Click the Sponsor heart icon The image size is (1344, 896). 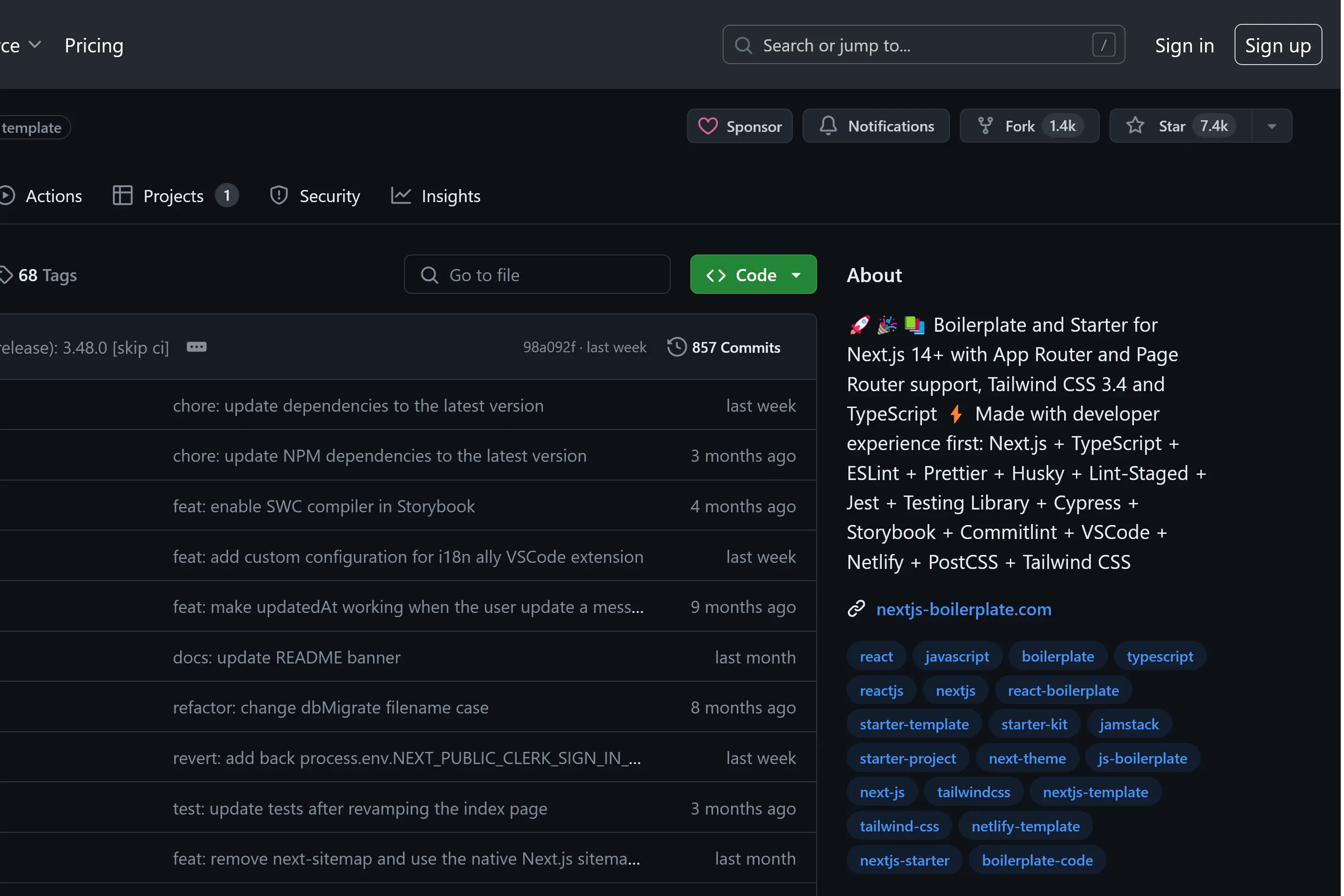click(x=708, y=126)
